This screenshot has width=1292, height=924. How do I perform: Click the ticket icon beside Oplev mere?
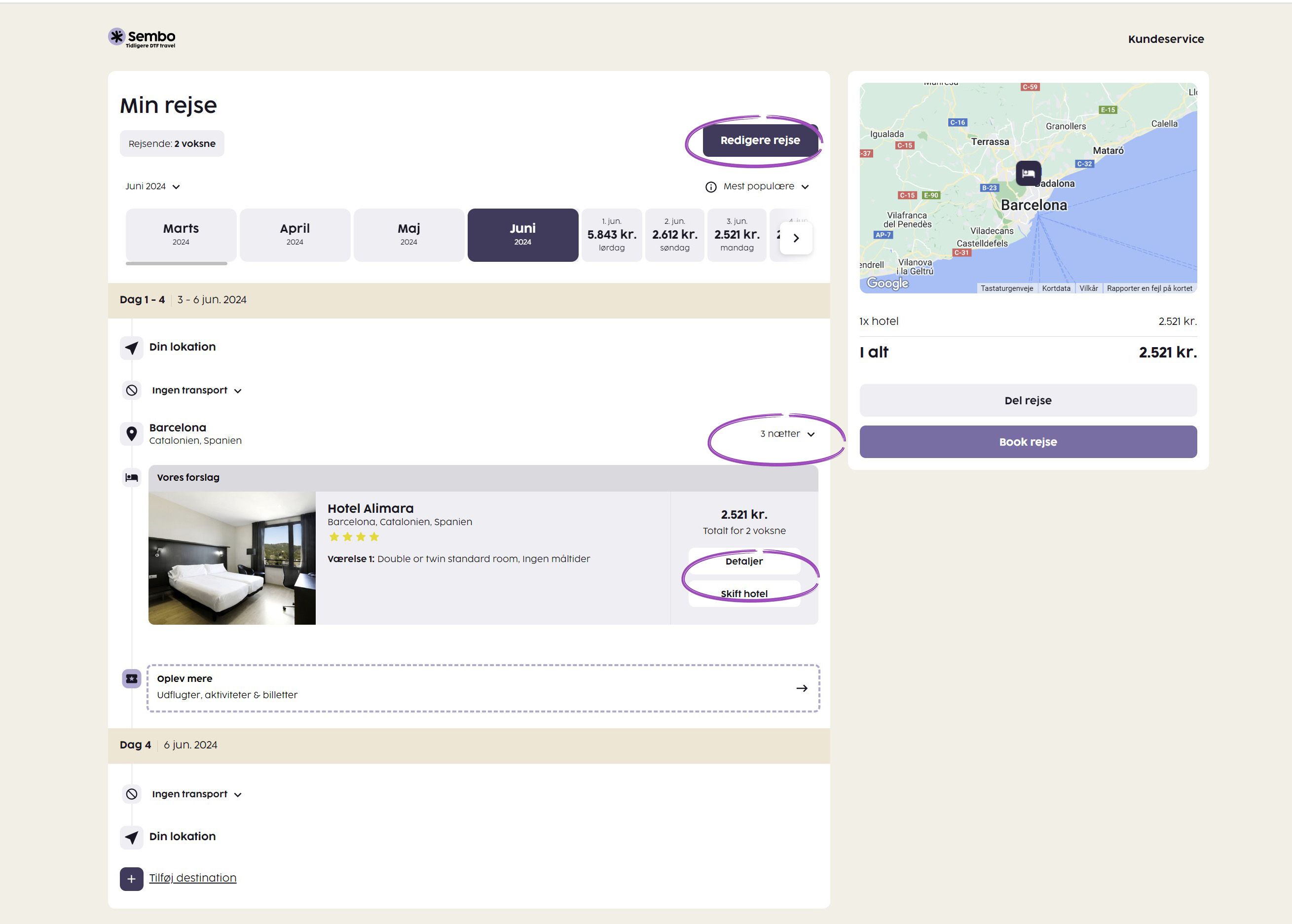coord(132,678)
